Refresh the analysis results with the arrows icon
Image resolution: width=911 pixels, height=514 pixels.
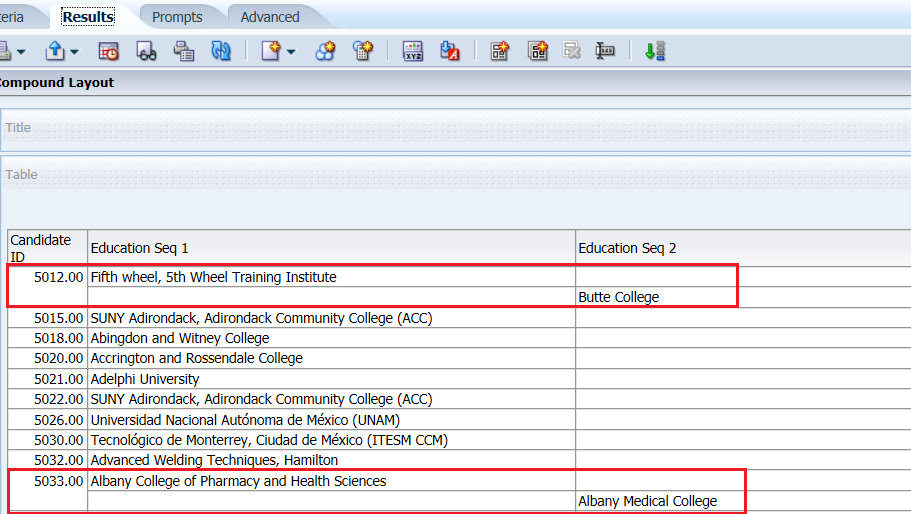pos(221,51)
